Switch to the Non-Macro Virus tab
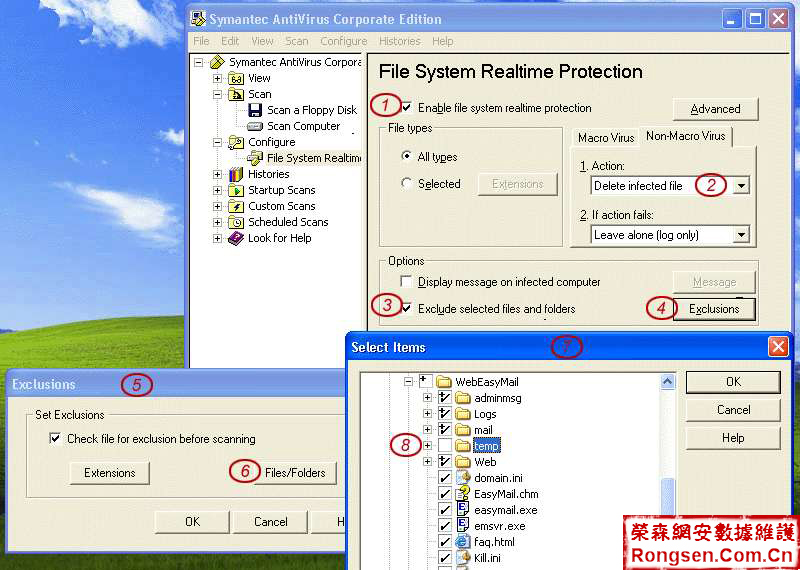The image size is (800, 570). 686,136
